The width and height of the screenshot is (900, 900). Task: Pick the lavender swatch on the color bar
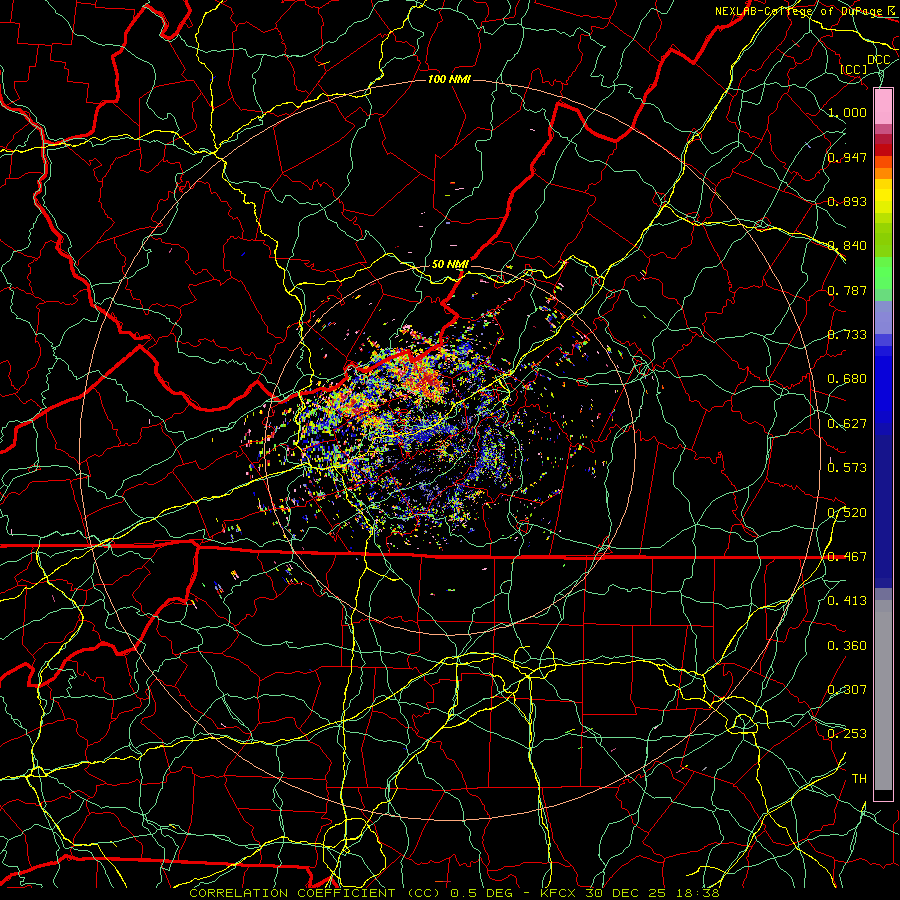883,317
